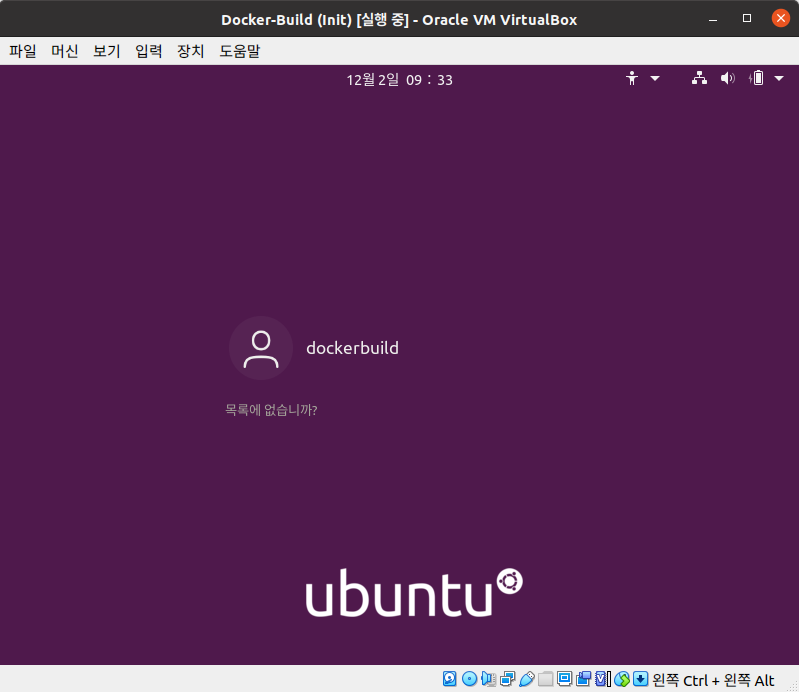
Task: Open the accessibility menu icon
Action: pos(632,78)
